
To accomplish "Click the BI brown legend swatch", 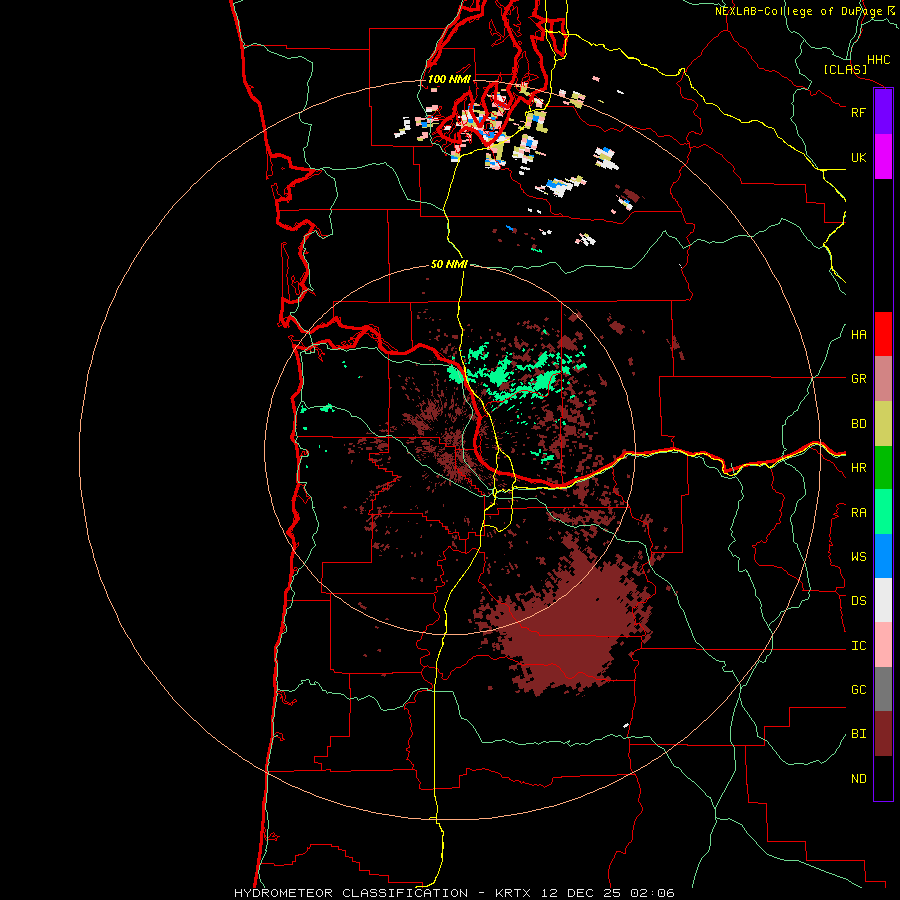I will (883, 734).
